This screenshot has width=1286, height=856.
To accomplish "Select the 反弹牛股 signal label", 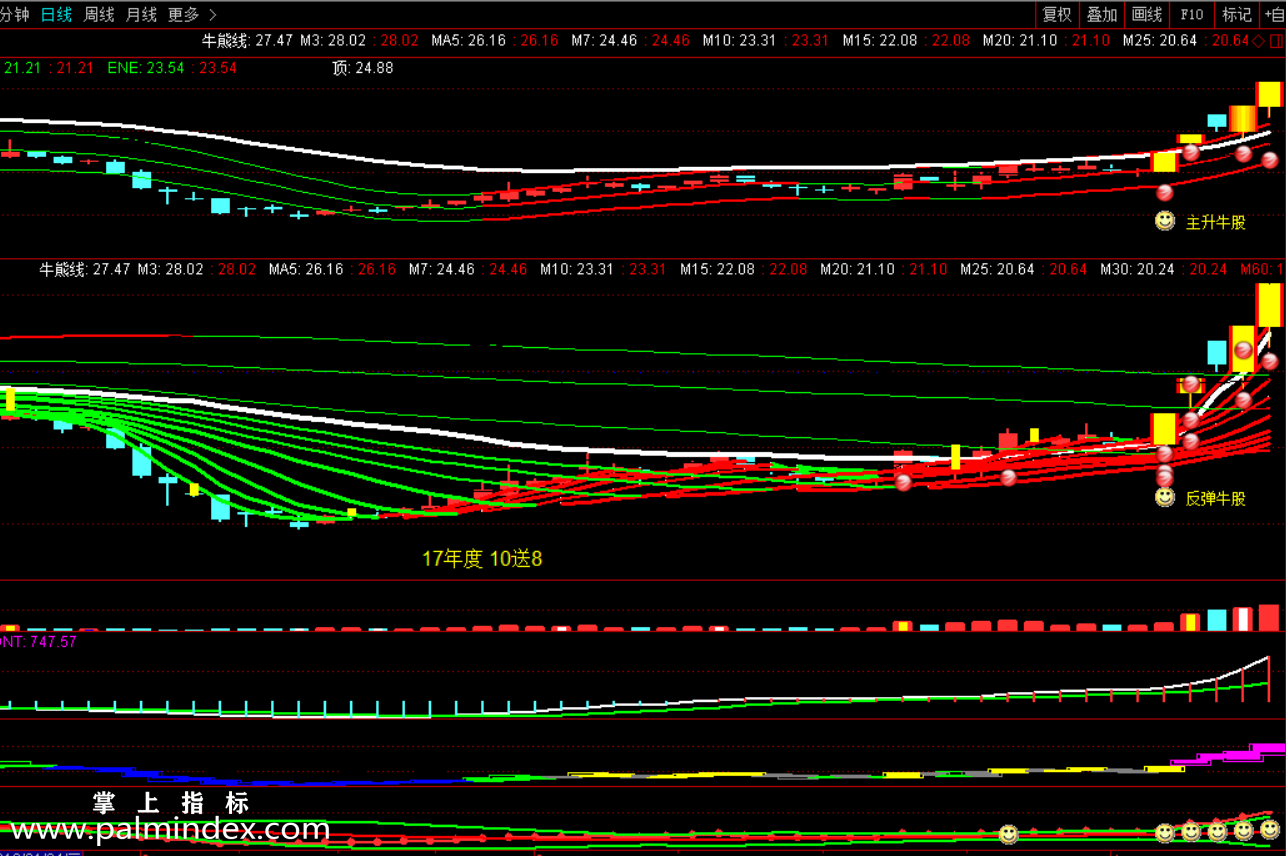I will coord(1216,499).
